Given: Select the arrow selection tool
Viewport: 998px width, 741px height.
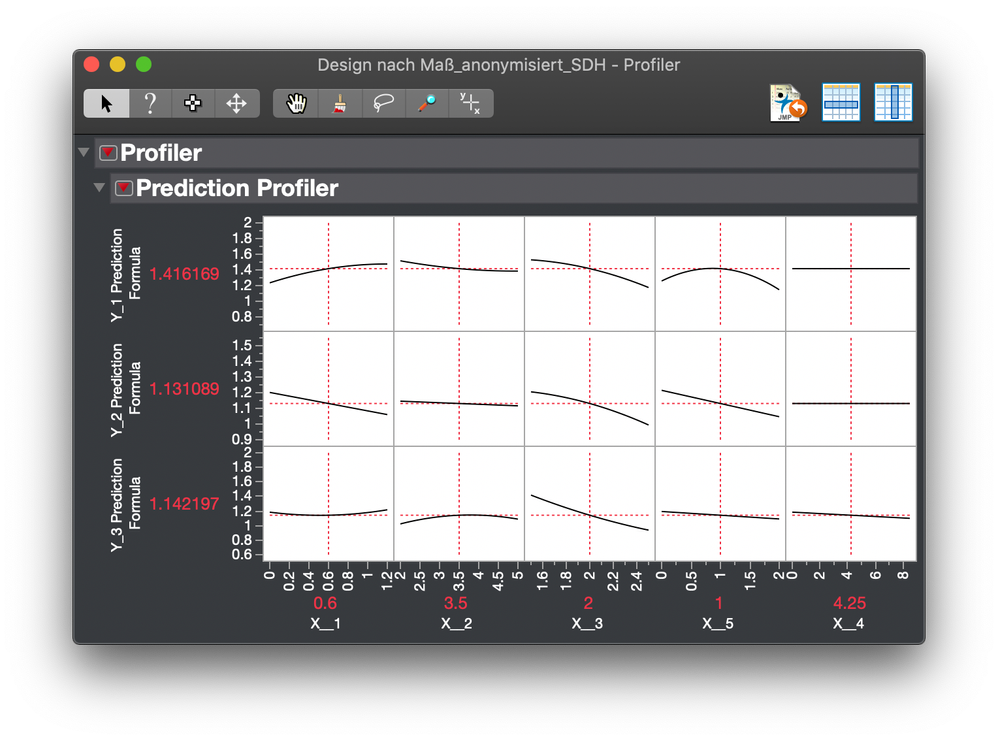Looking at the screenshot, I should coord(106,102).
